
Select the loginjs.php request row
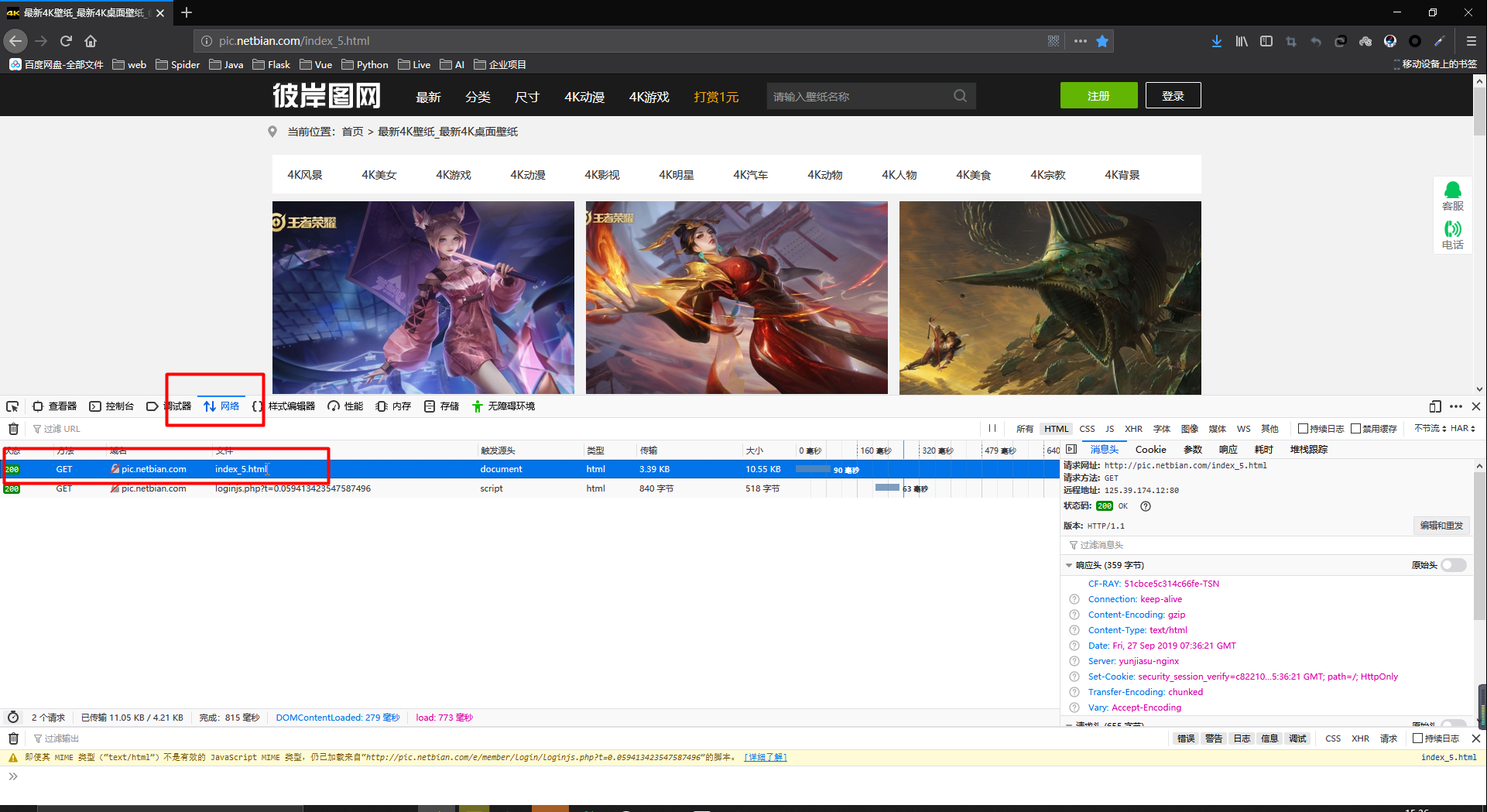(529, 488)
